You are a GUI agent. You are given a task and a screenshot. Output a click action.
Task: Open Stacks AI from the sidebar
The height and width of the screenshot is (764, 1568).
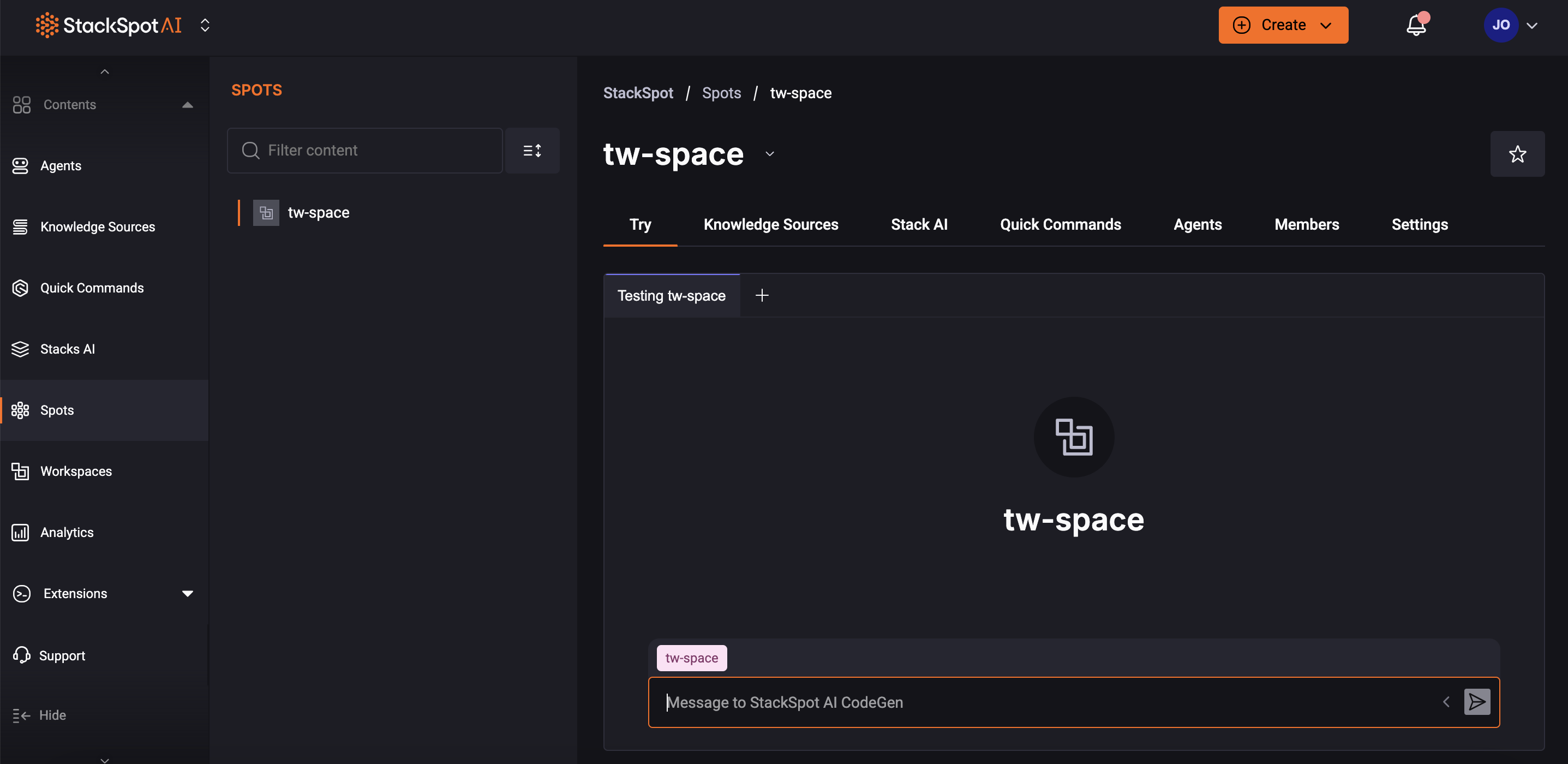(x=67, y=349)
